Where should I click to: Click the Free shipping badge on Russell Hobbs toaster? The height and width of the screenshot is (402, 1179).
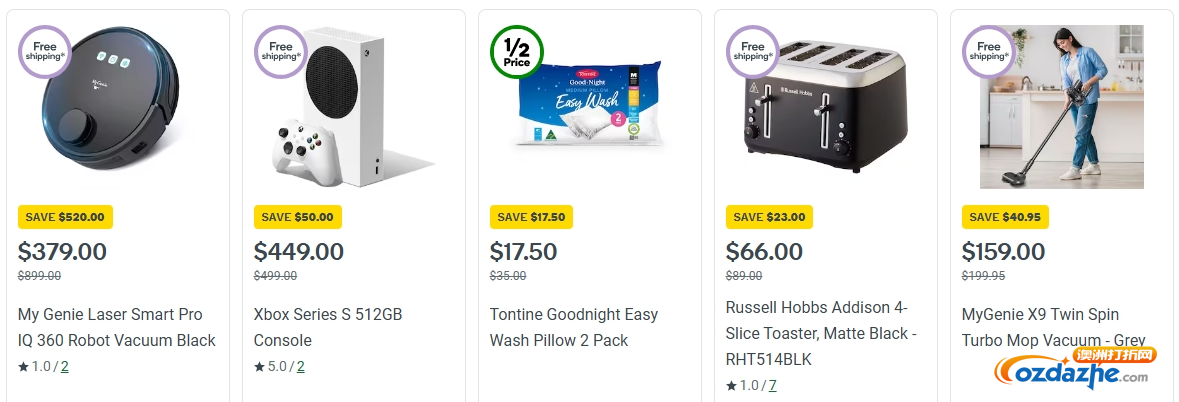753,52
